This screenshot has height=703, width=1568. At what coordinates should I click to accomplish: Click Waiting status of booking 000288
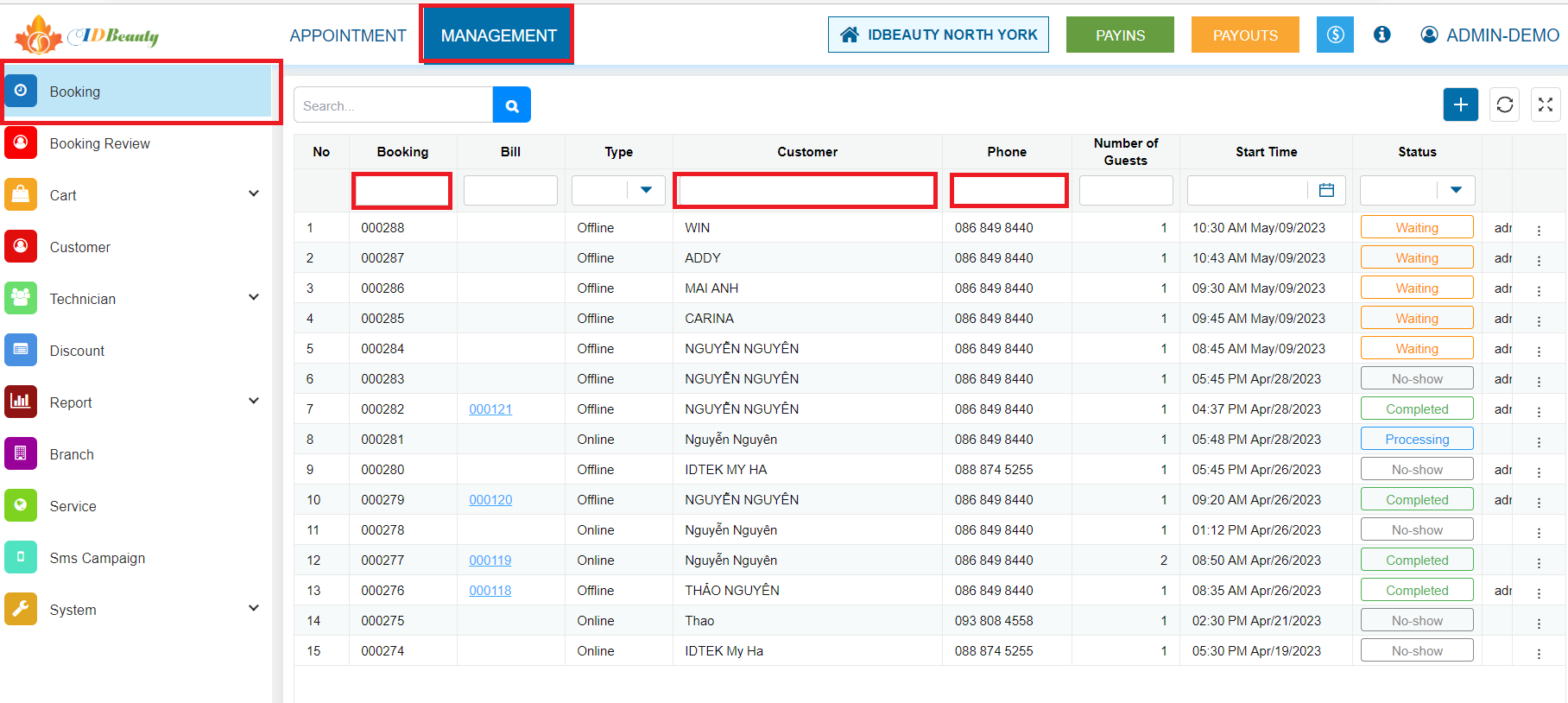click(x=1417, y=227)
